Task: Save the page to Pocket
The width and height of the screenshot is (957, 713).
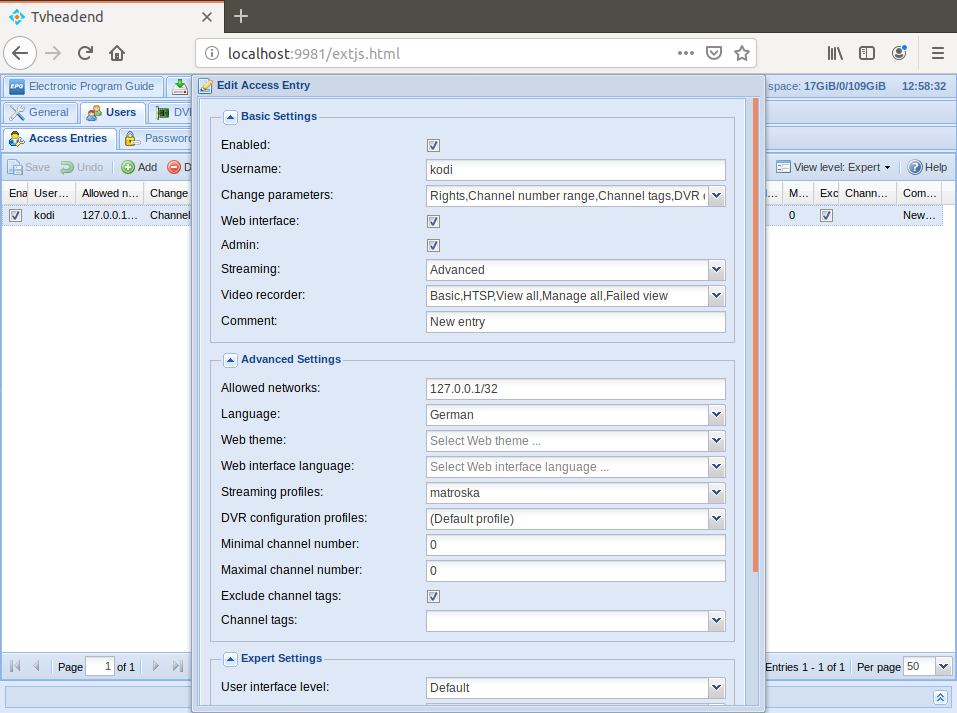Action: pos(713,53)
